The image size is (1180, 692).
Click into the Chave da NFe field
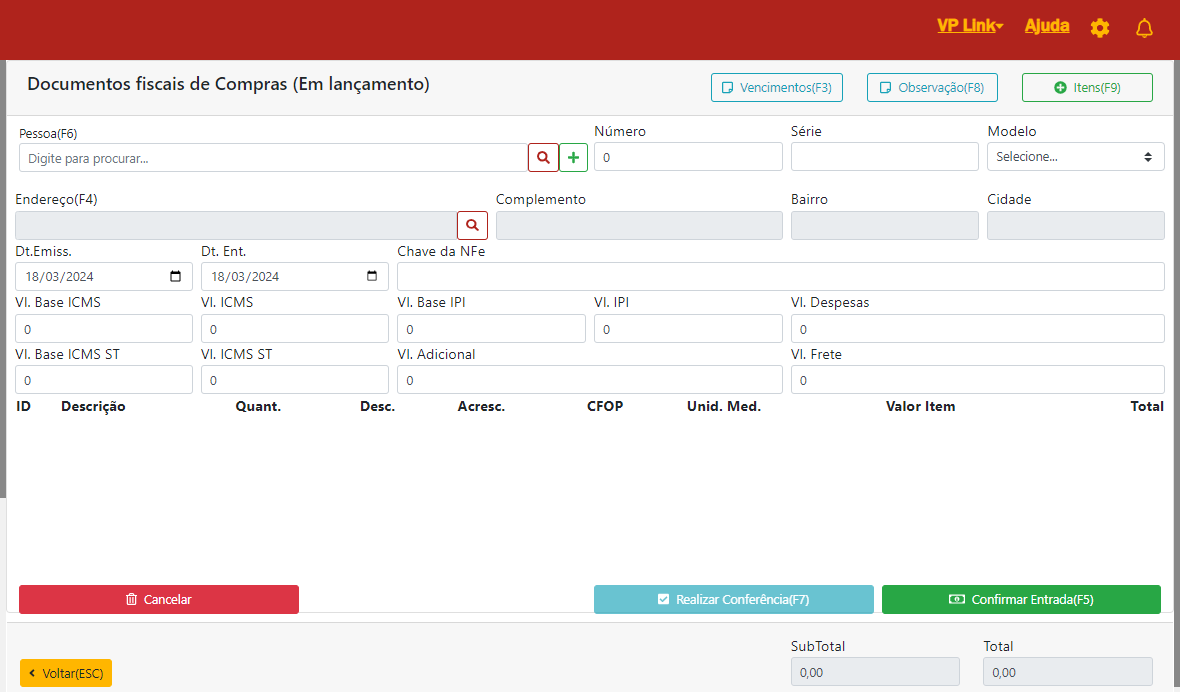(780, 277)
